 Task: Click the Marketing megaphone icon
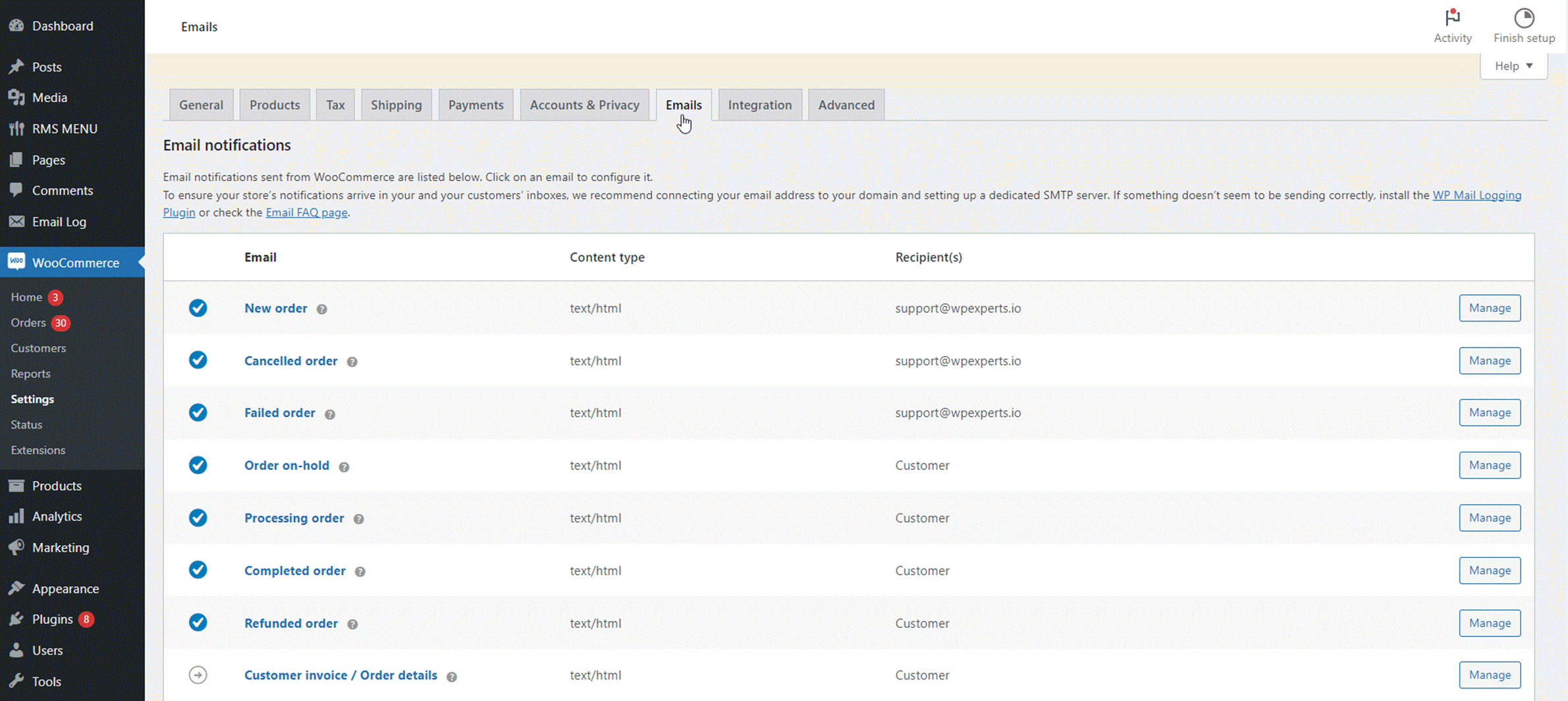coord(16,547)
